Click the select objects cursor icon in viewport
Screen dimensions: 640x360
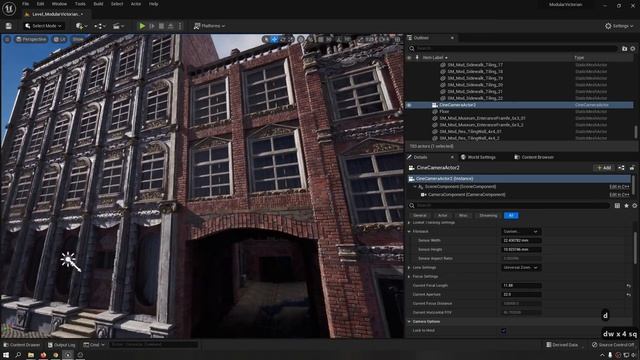(x=266, y=39)
